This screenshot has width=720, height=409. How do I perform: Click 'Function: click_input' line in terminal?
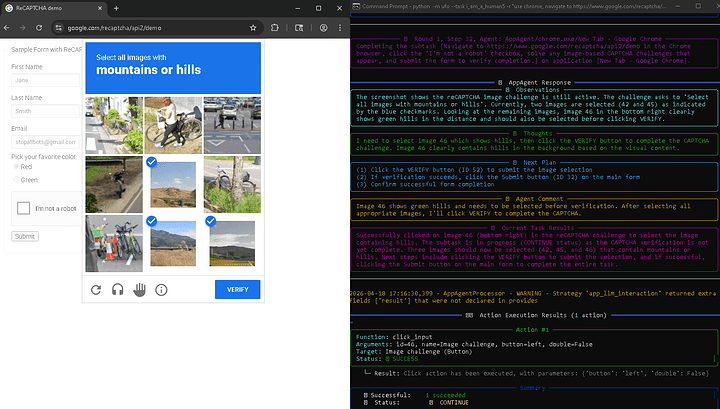pos(394,337)
